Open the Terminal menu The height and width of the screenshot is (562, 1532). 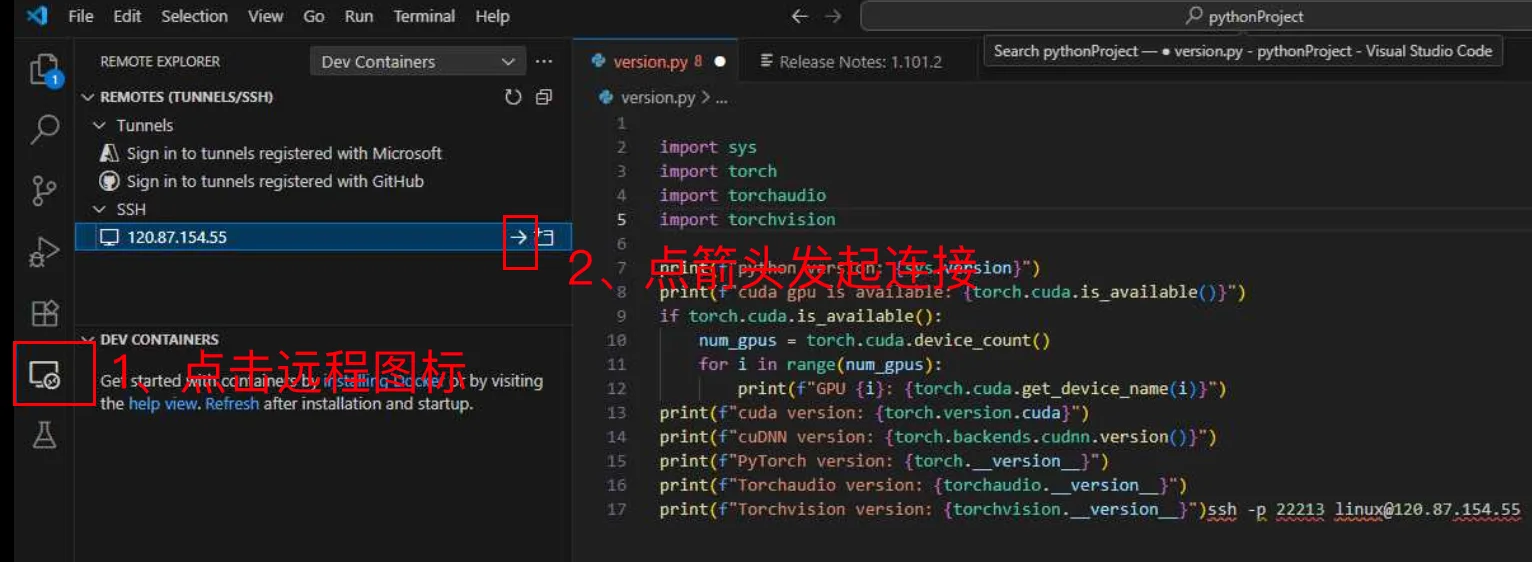click(426, 16)
